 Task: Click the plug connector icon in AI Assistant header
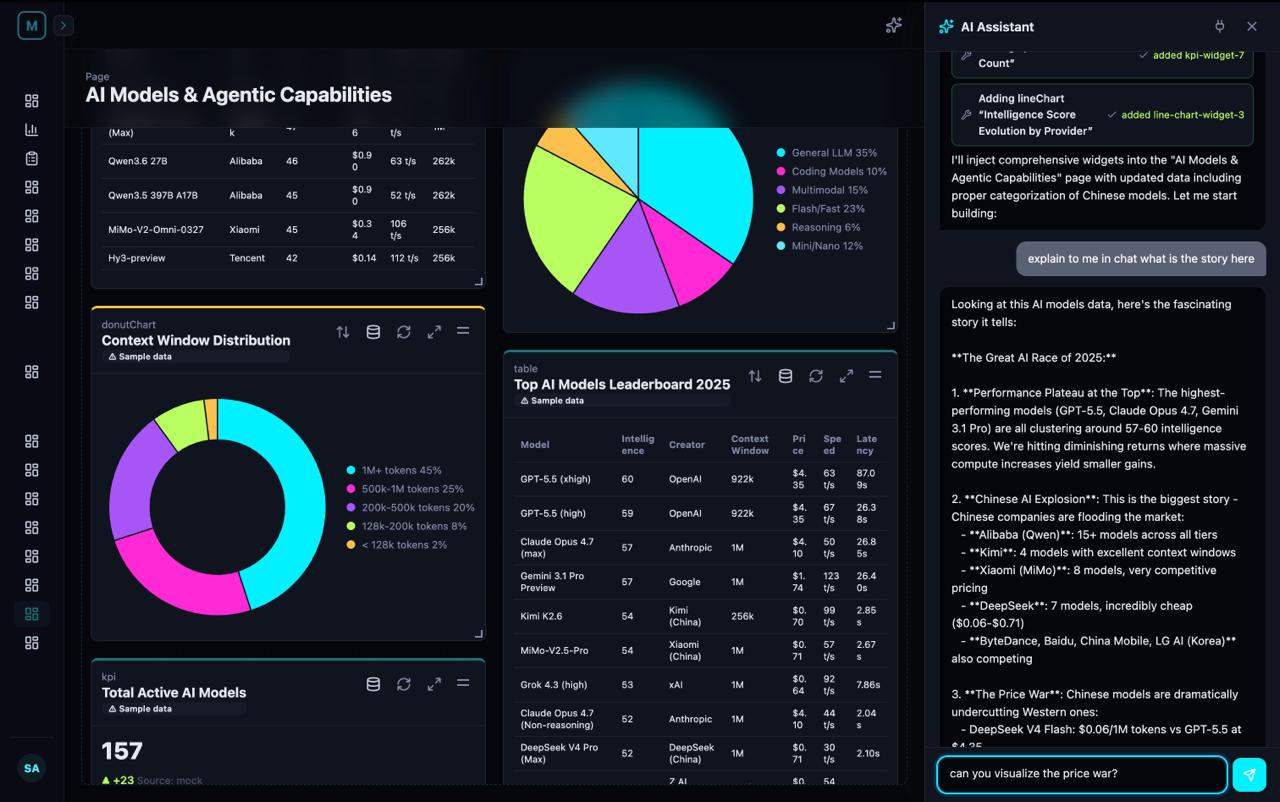point(1219,27)
